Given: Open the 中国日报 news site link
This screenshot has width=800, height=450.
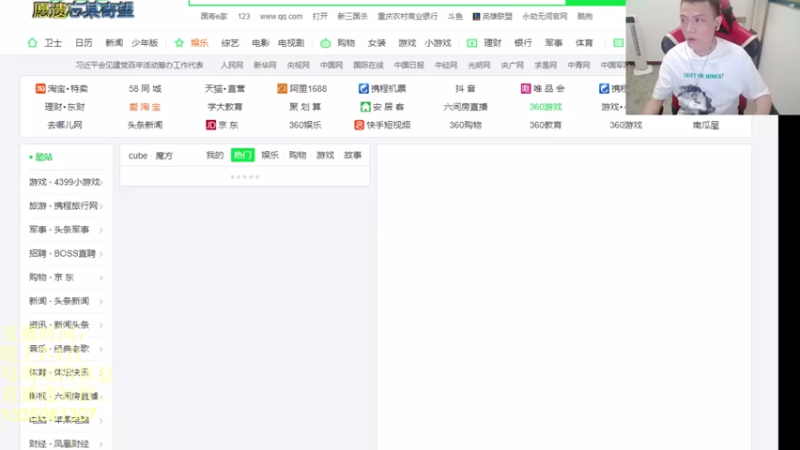Looking at the screenshot, I should point(409,65).
